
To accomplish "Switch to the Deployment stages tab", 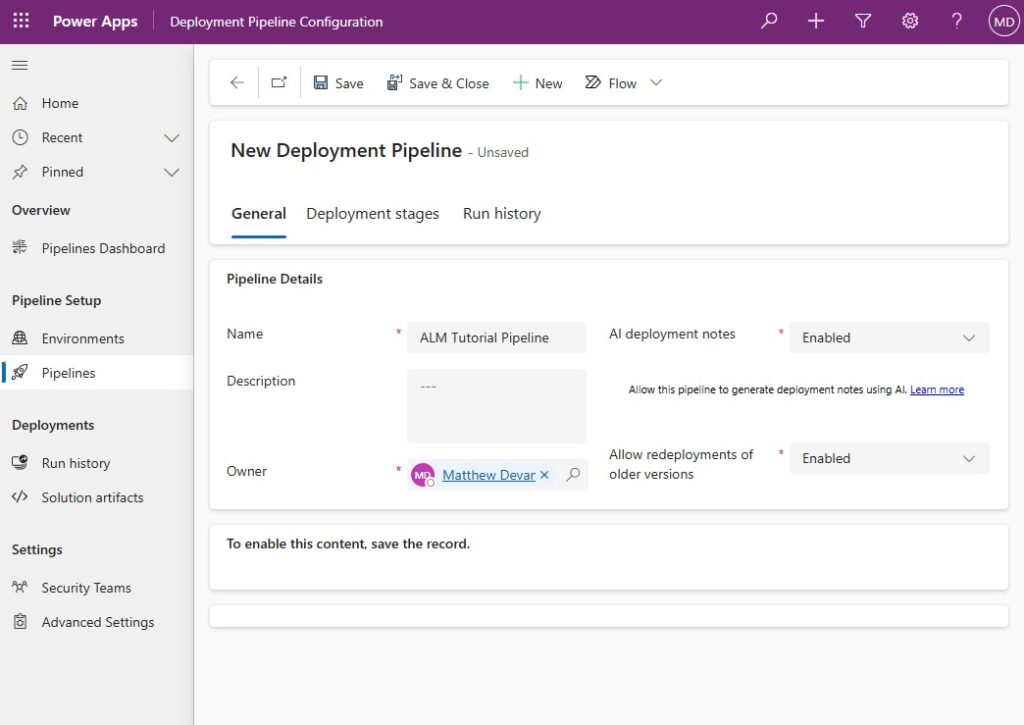I will pos(372,214).
